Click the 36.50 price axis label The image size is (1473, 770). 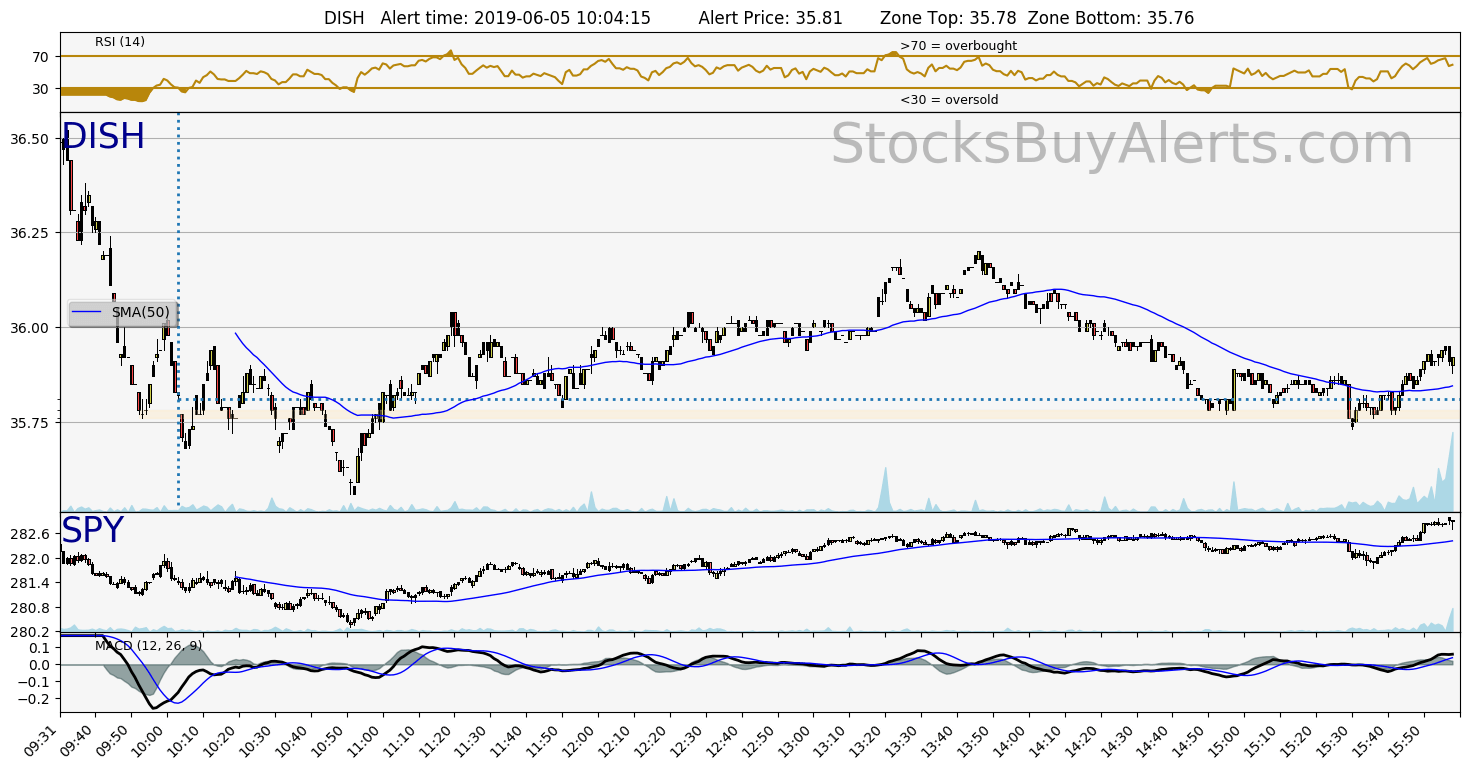coord(31,138)
